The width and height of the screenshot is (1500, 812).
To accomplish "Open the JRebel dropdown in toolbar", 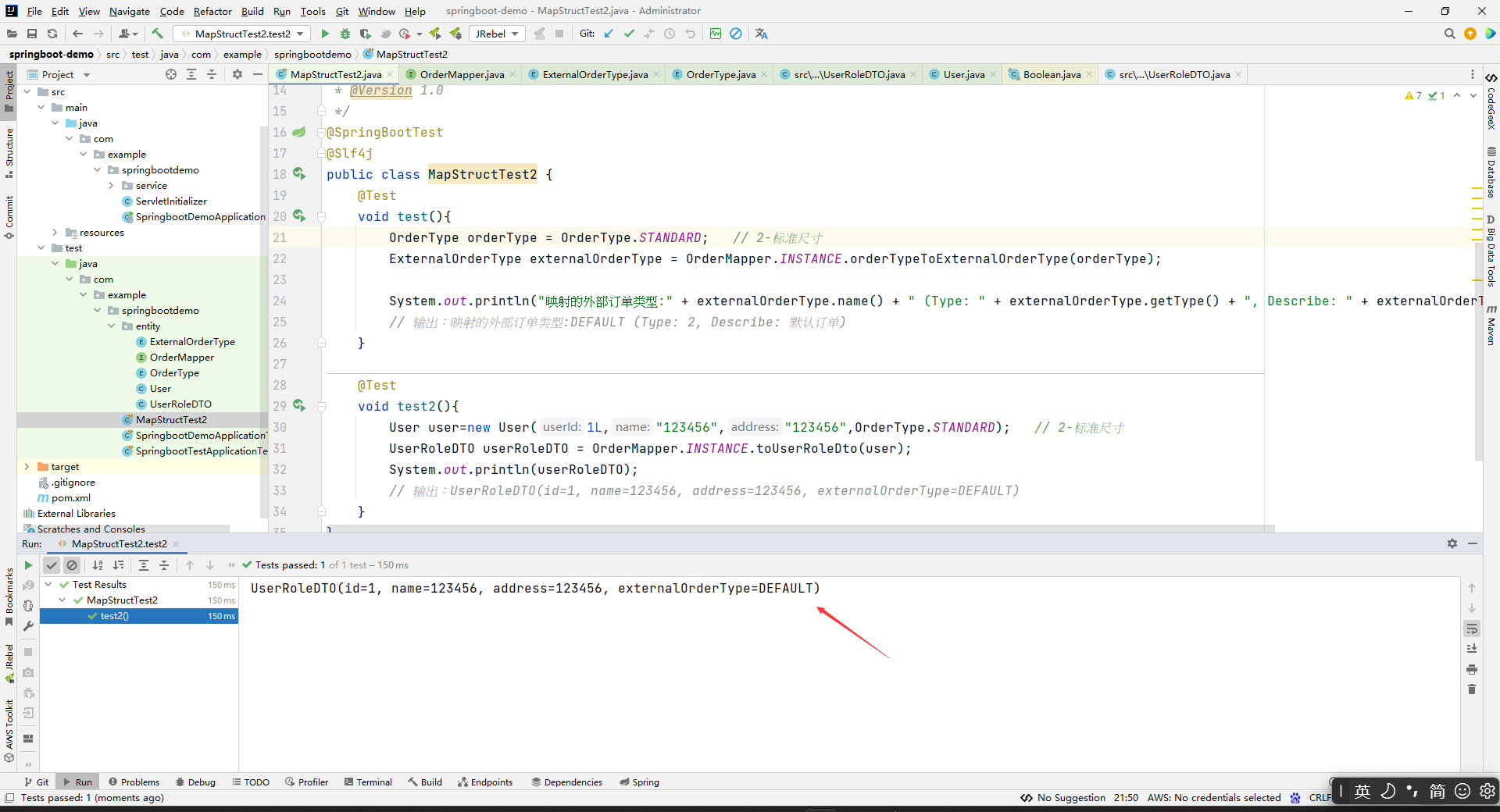I will click(497, 34).
